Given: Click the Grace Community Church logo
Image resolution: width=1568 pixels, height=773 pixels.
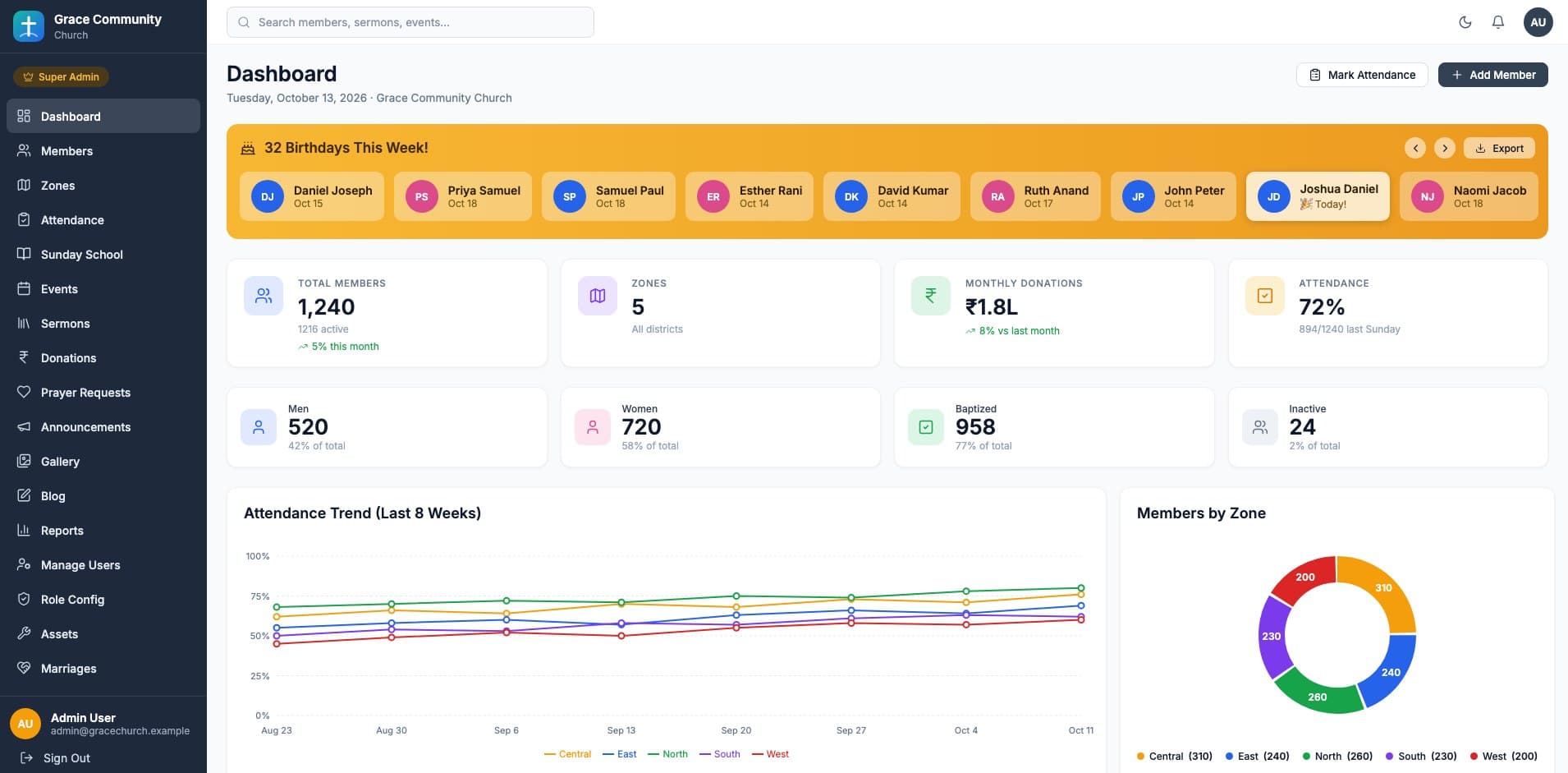Looking at the screenshot, I should [29, 26].
